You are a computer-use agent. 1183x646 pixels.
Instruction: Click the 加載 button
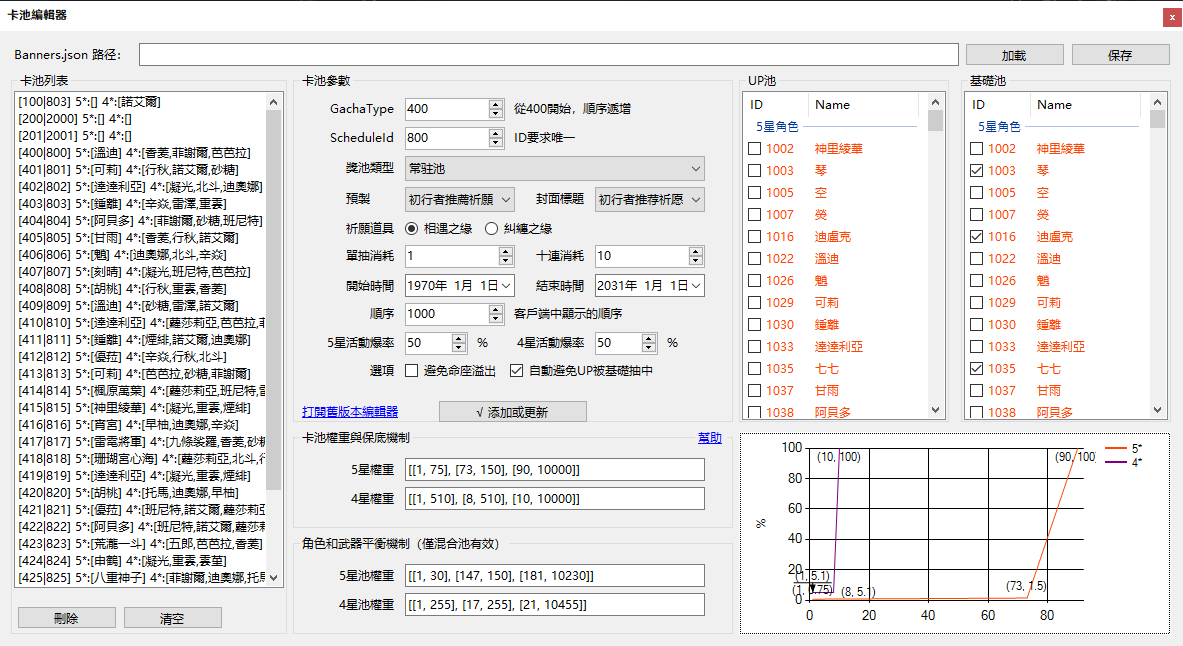coord(1014,55)
